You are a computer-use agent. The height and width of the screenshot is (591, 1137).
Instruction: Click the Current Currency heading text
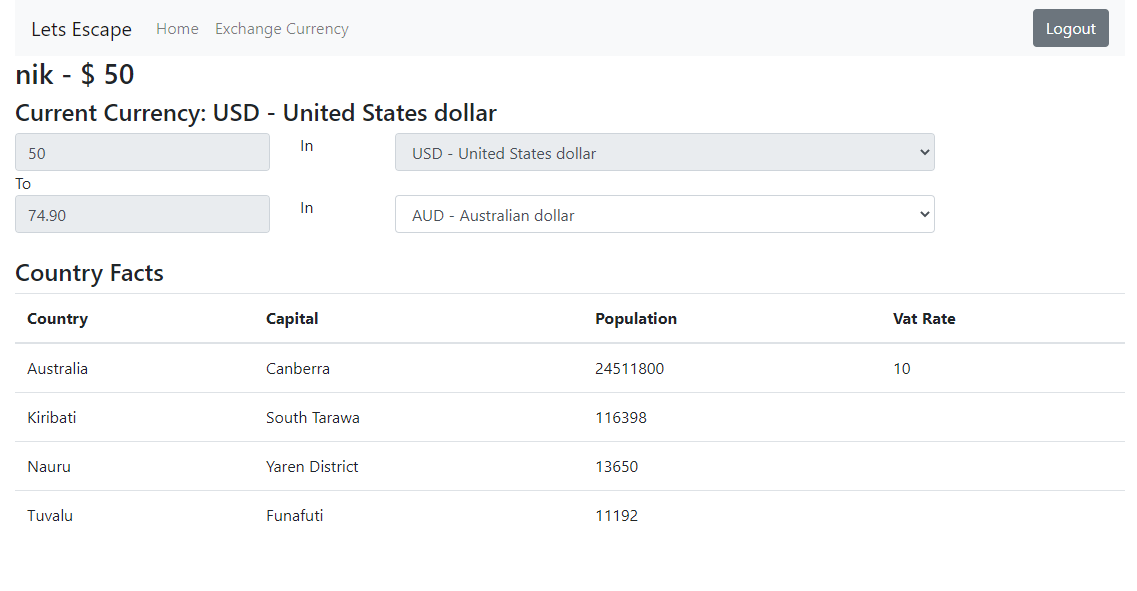255,113
